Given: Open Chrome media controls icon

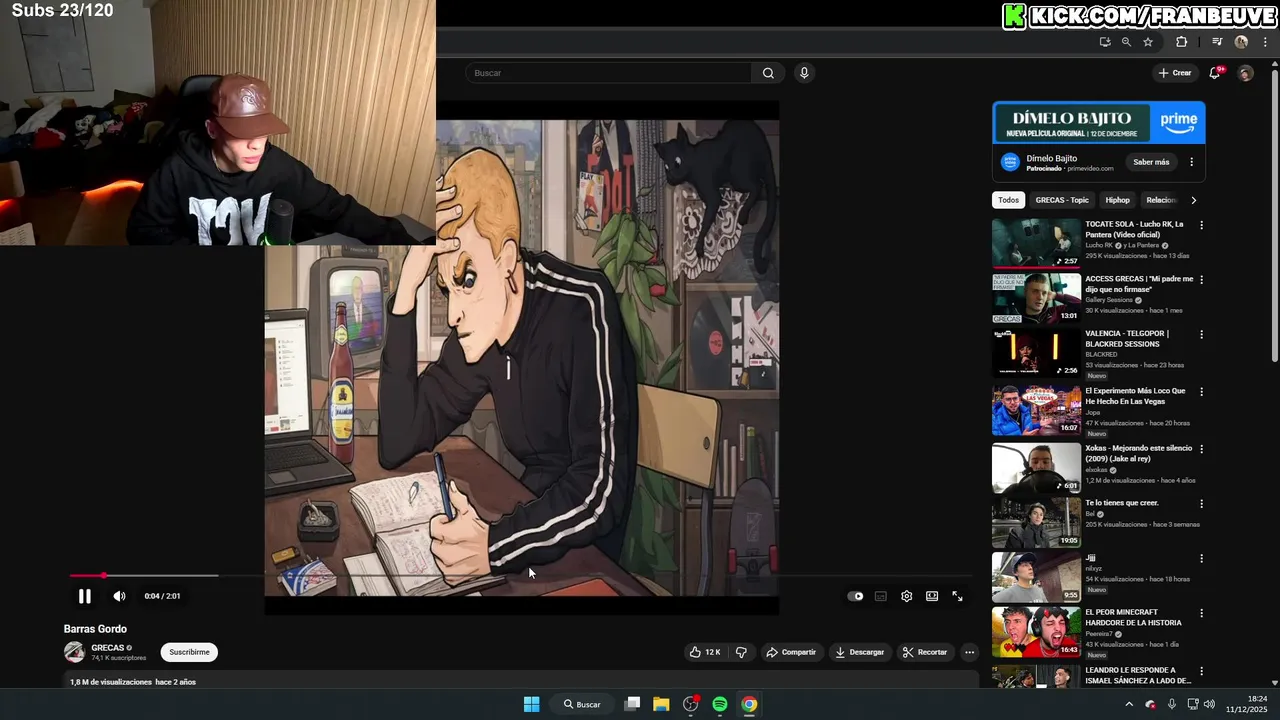Looking at the screenshot, I should (x=1217, y=42).
